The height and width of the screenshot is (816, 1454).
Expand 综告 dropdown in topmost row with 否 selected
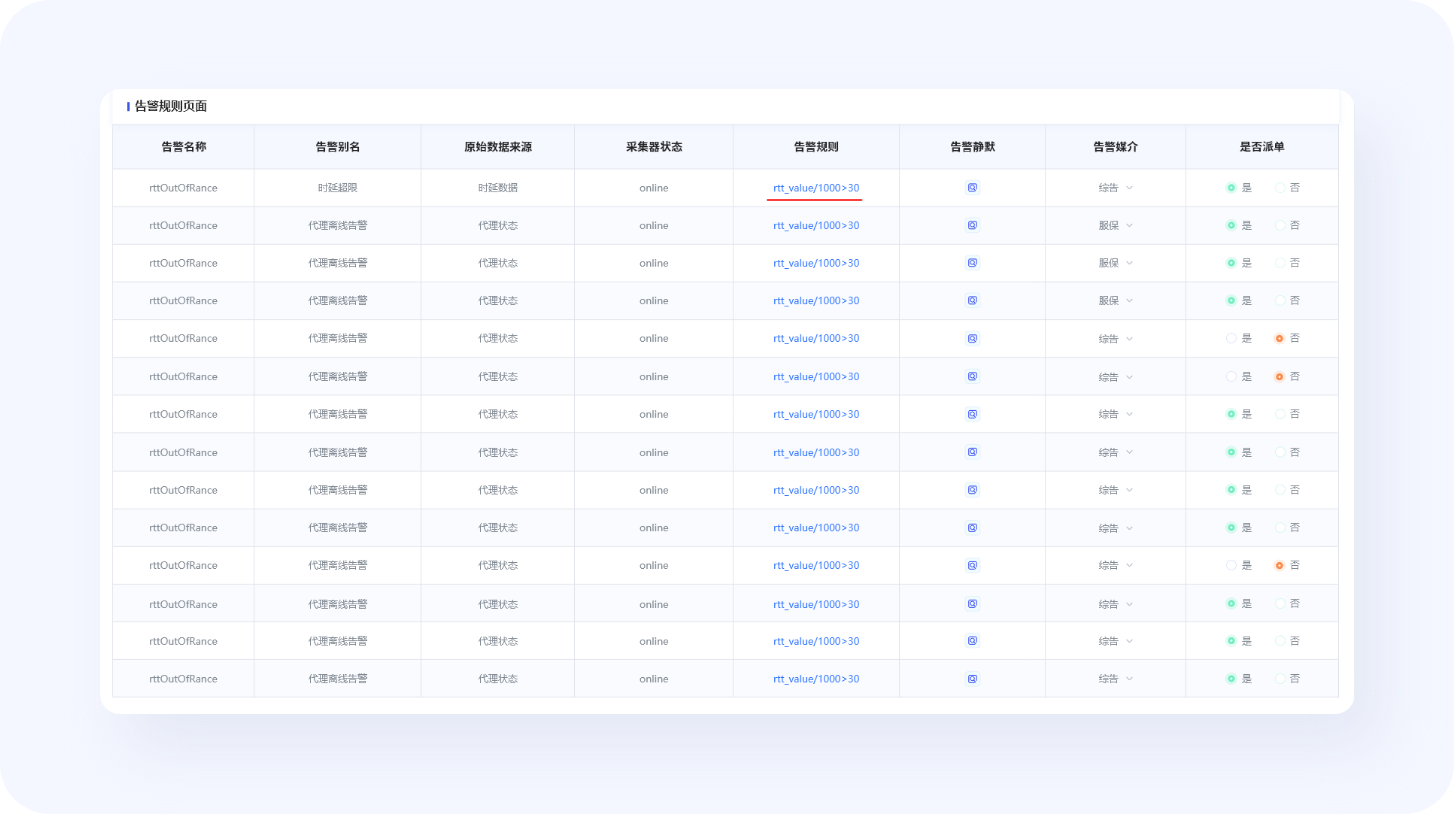pyautogui.click(x=1116, y=338)
